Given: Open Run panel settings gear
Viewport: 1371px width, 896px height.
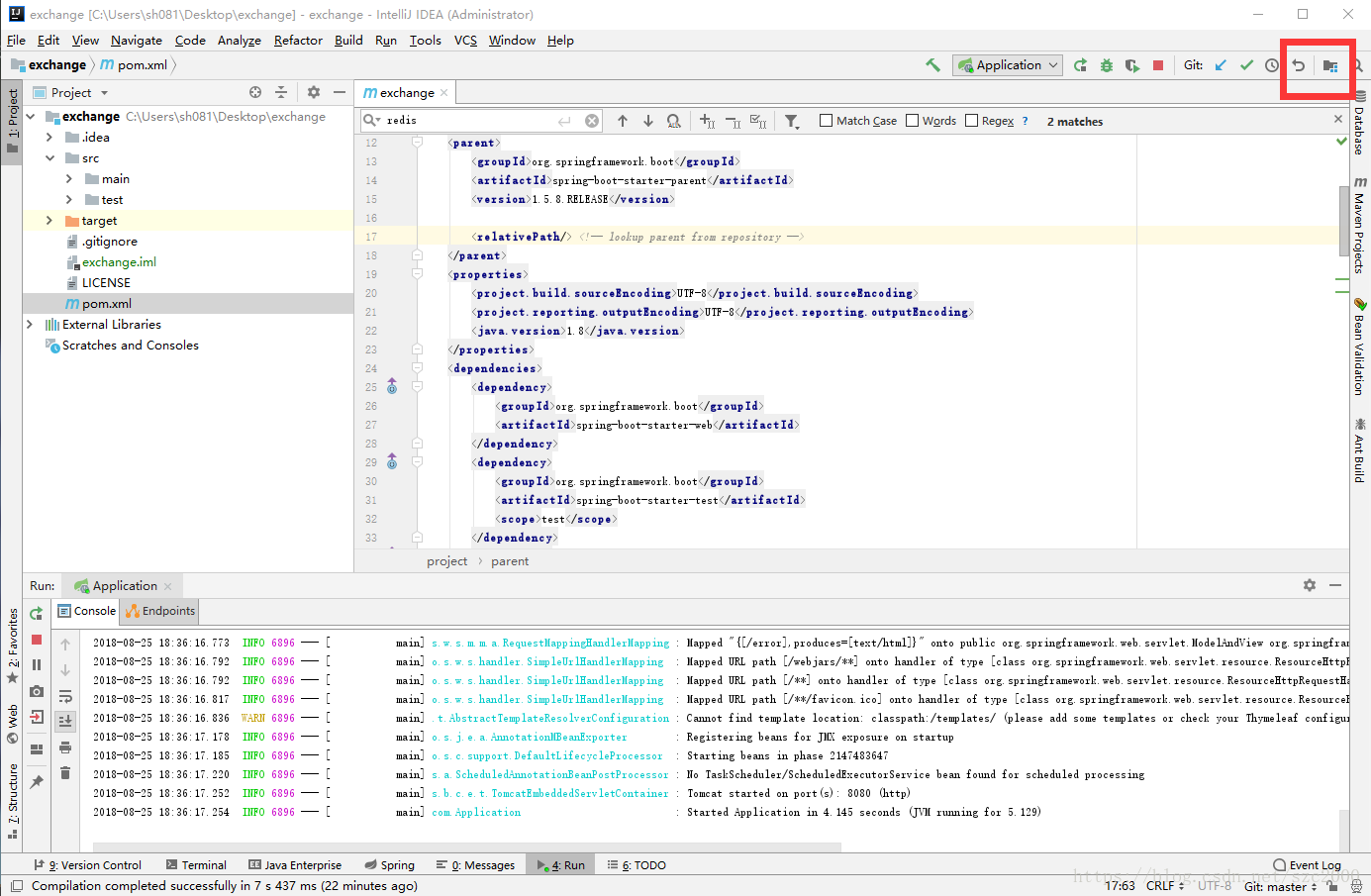Looking at the screenshot, I should pyautogui.click(x=1310, y=585).
